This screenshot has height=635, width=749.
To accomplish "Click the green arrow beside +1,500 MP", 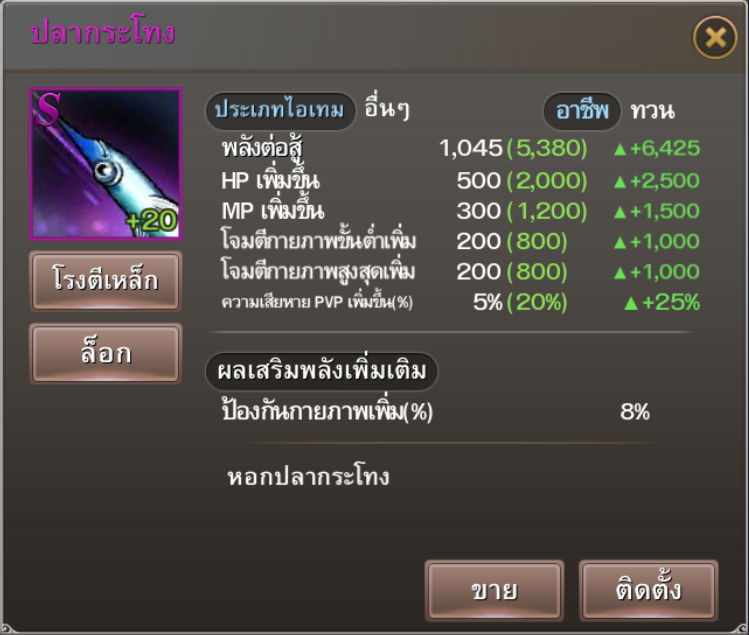I will coord(620,212).
